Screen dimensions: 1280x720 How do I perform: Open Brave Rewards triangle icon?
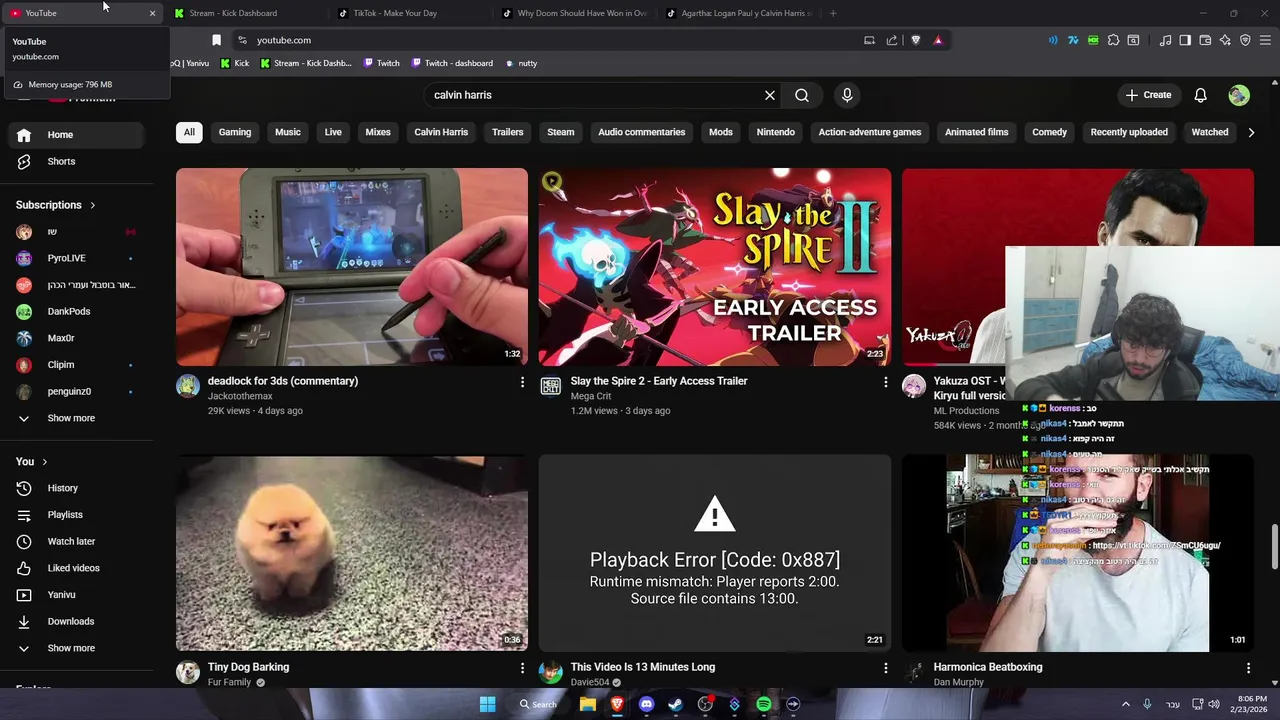pos(938,40)
